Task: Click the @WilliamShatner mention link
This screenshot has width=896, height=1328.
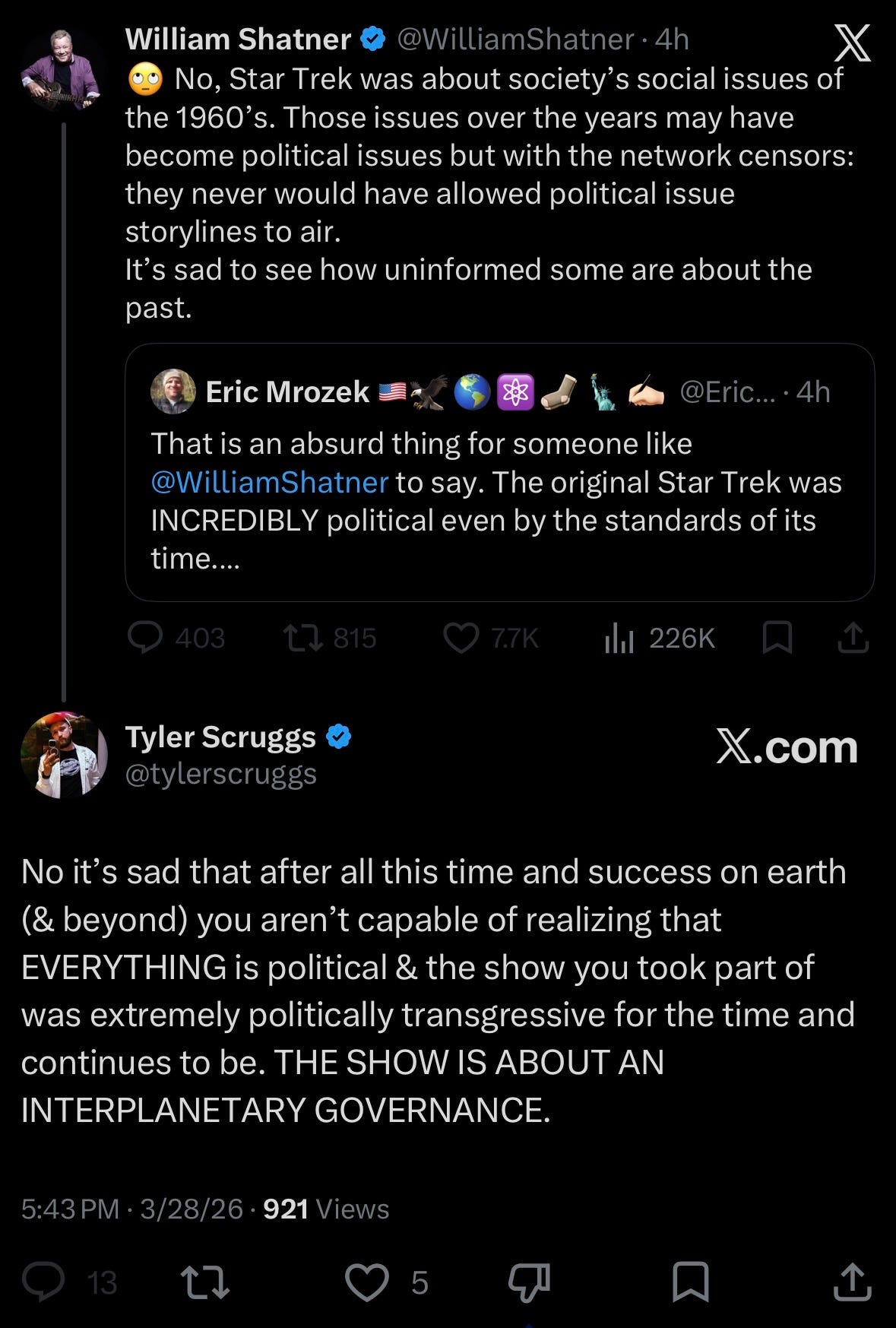Action: pyautogui.click(x=270, y=482)
